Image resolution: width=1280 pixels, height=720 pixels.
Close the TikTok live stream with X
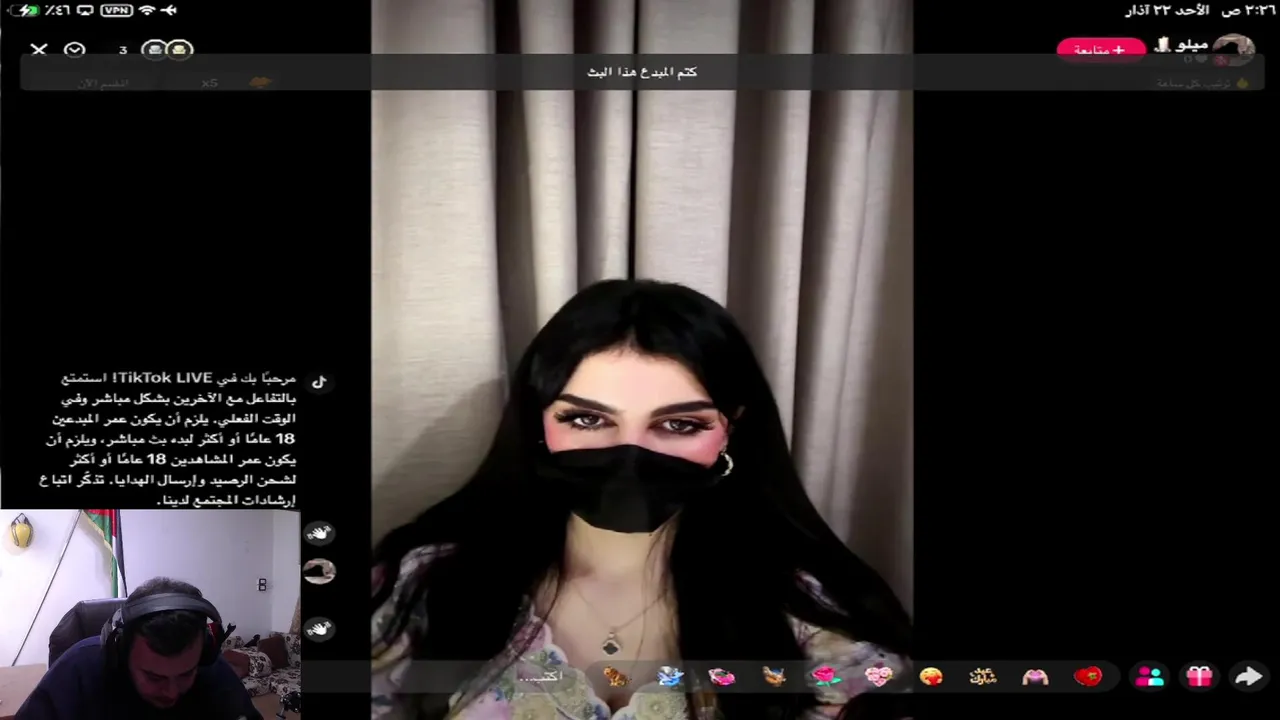click(x=39, y=49)
